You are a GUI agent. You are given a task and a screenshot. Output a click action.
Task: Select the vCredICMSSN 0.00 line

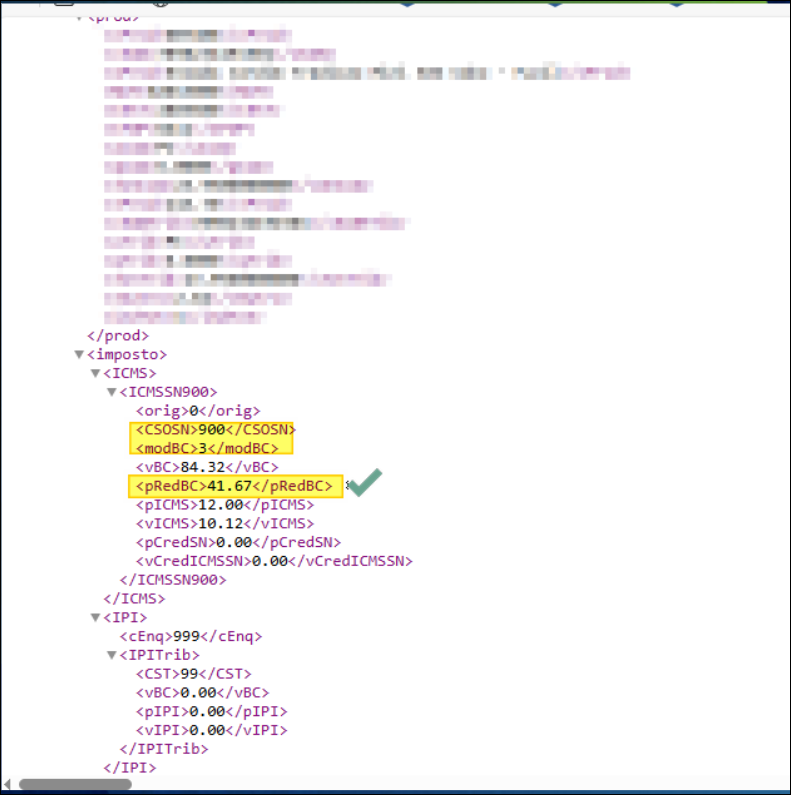(x=274, y=561)
